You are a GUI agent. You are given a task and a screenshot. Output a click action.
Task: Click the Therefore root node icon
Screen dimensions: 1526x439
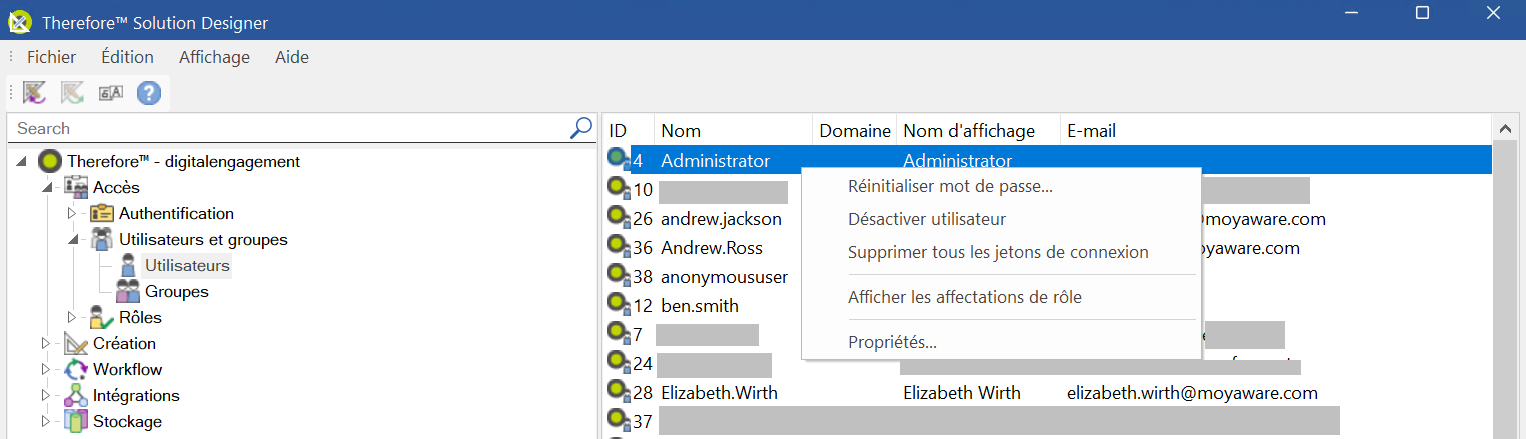[x=50, y=161]
